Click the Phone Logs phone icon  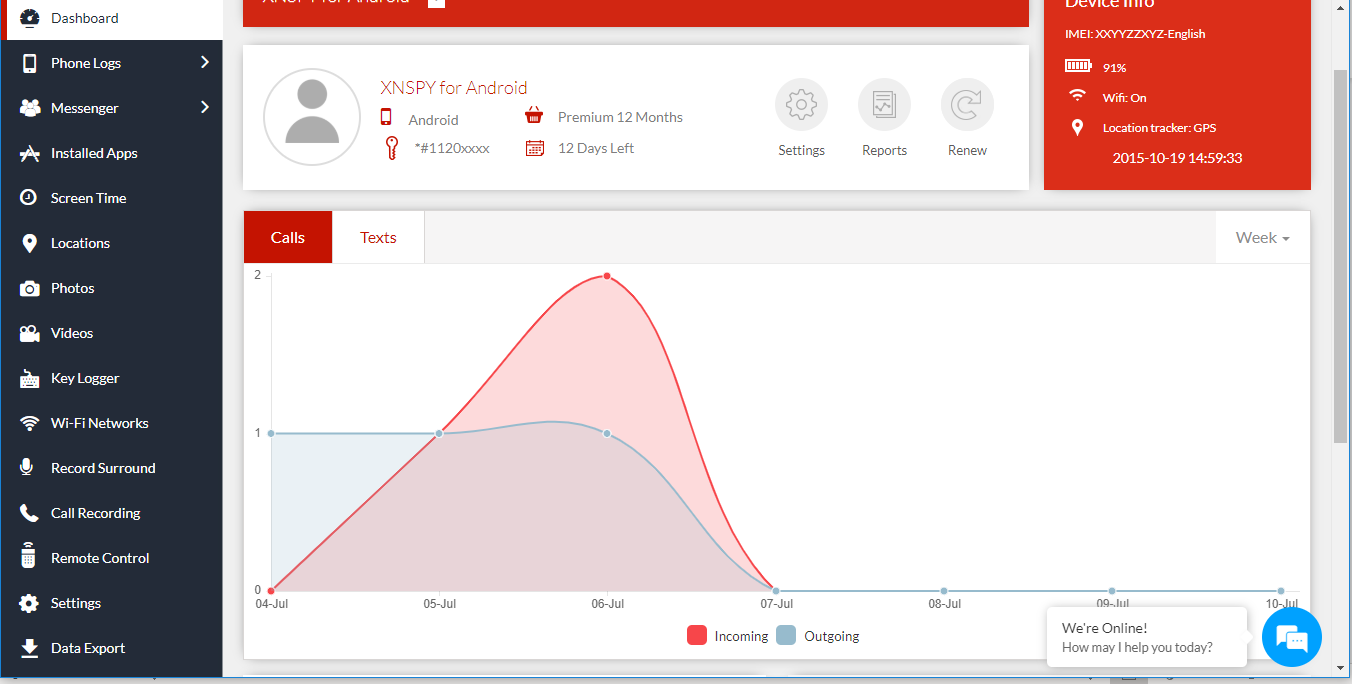pos(30,63)
